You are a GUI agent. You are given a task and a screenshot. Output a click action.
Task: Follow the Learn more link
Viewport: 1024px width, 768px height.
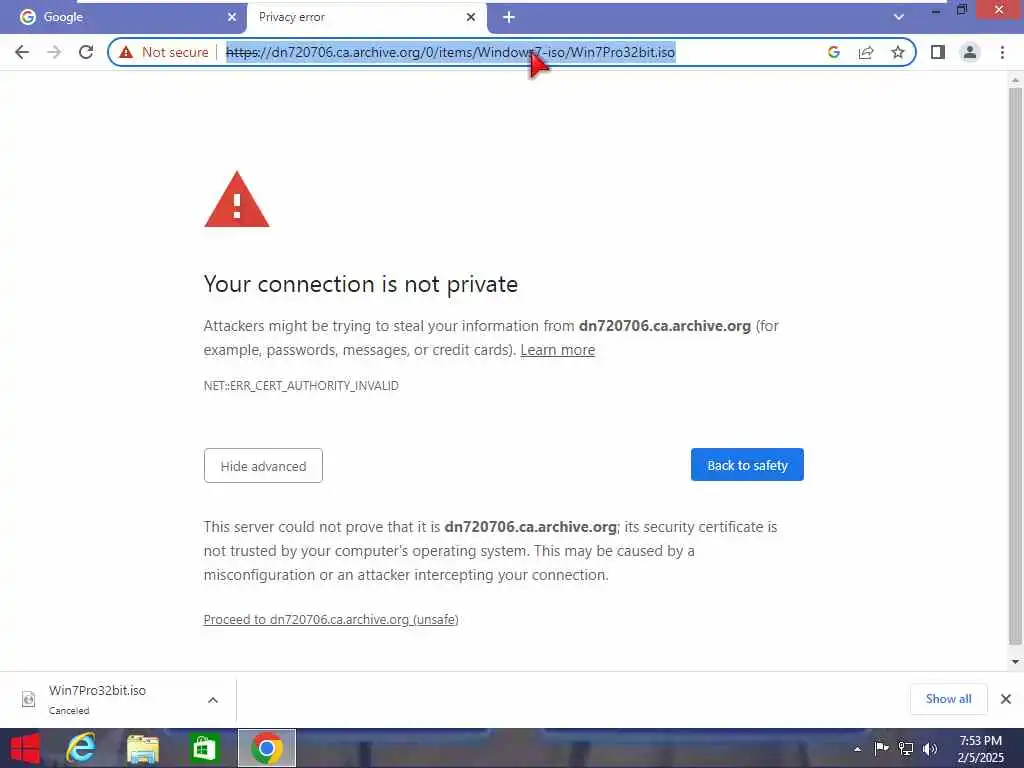tap(558, 350)
